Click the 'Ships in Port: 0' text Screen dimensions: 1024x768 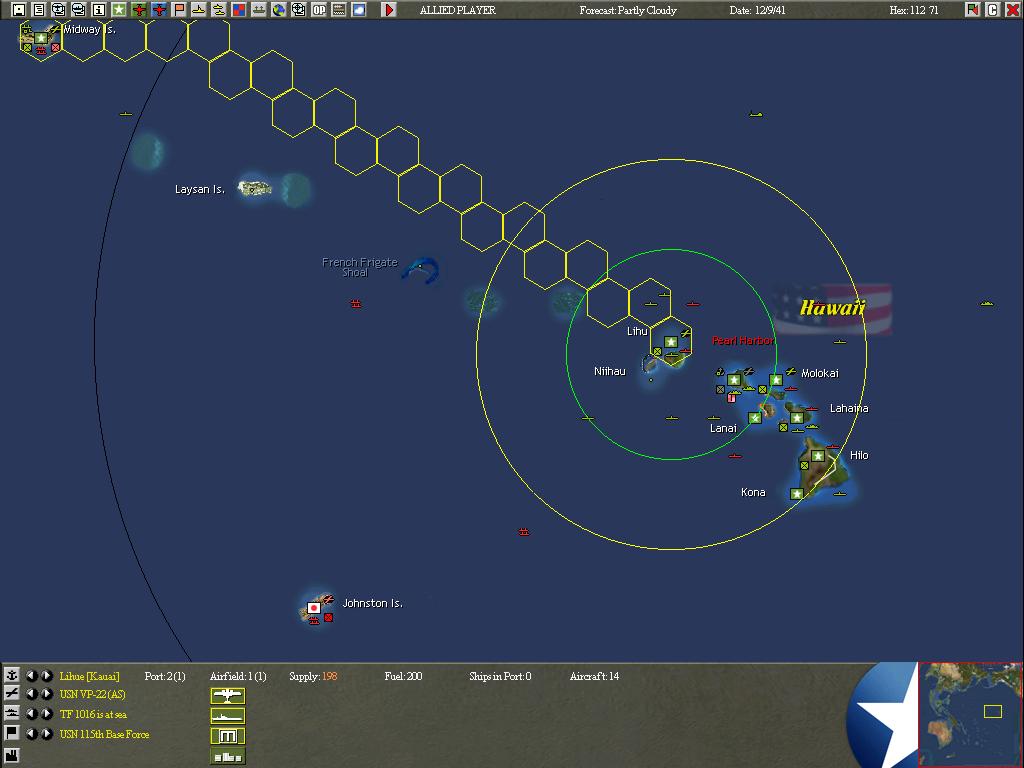(500, 676)
